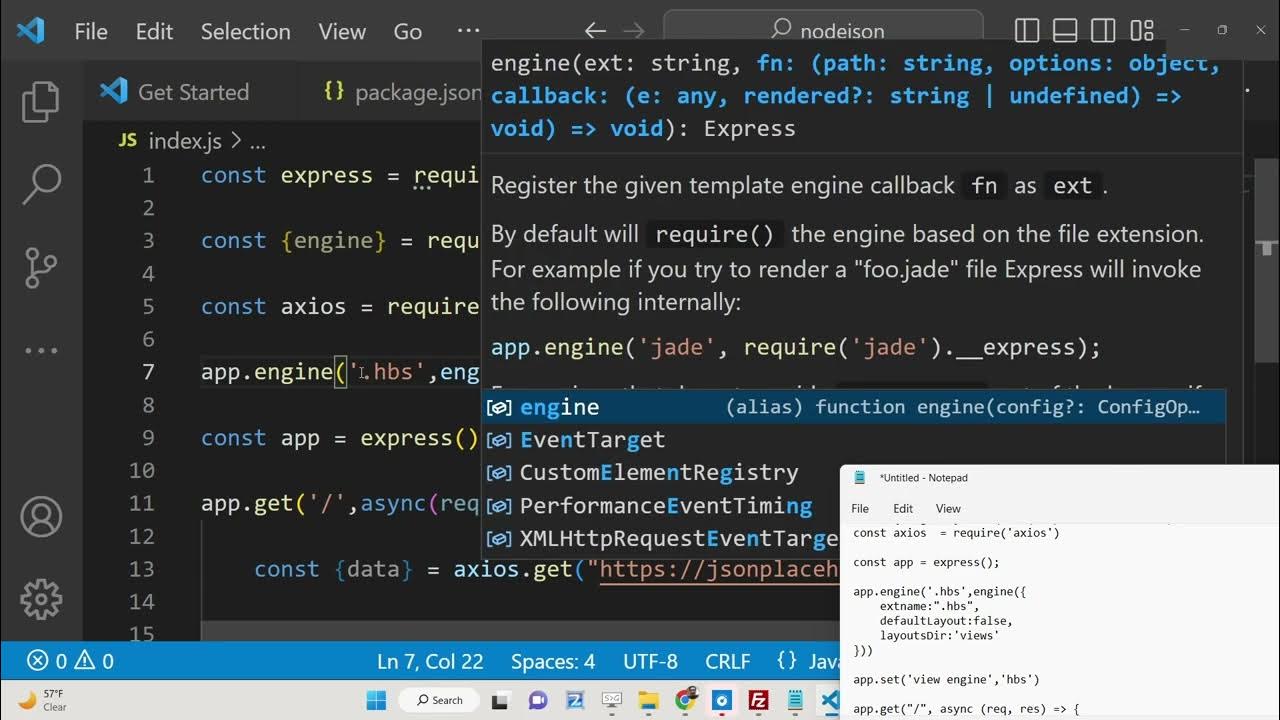Click the UTF-8 encoding status button
The image size is (1280, 720).
pos(649,661)
